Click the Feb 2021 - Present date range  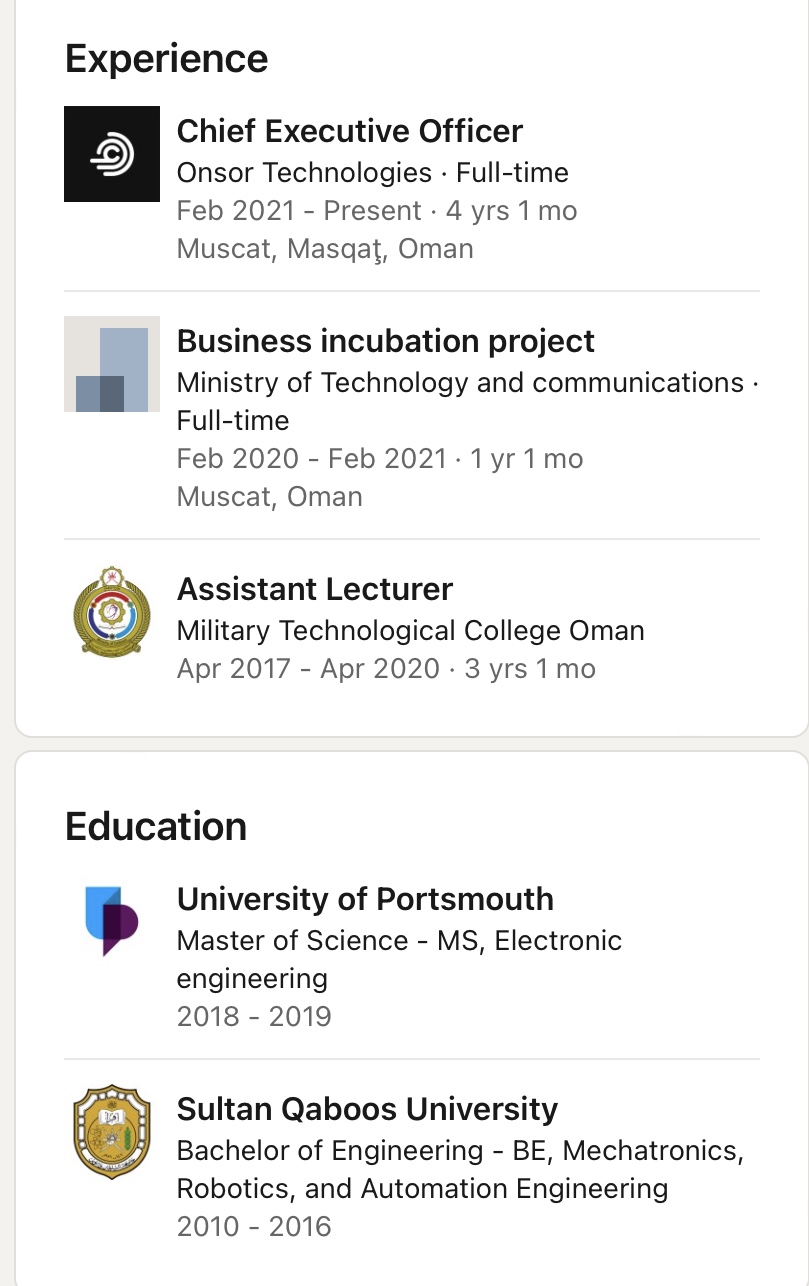pos(299,211)
